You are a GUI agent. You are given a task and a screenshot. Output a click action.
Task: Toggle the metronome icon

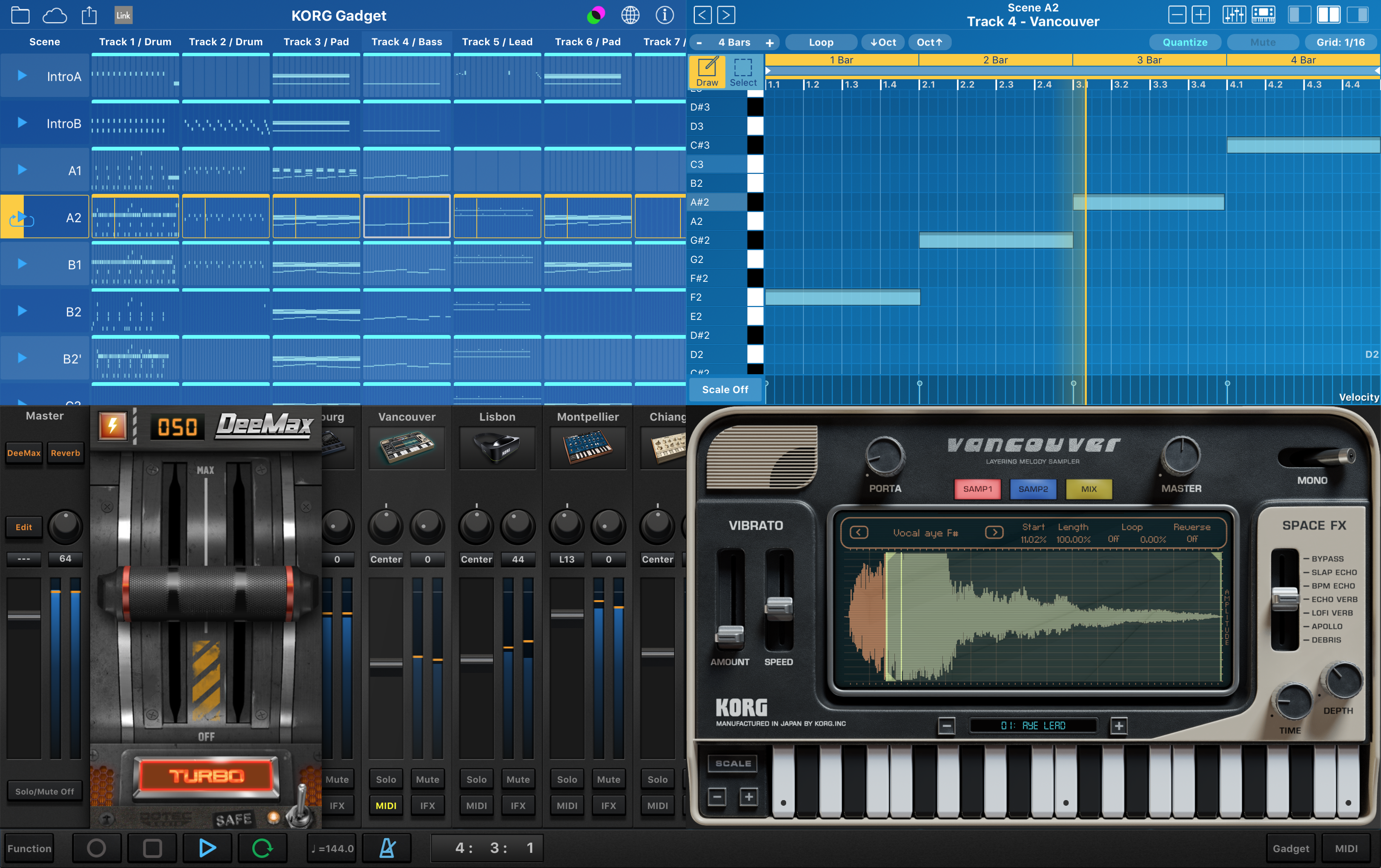[x=387, y=848]
